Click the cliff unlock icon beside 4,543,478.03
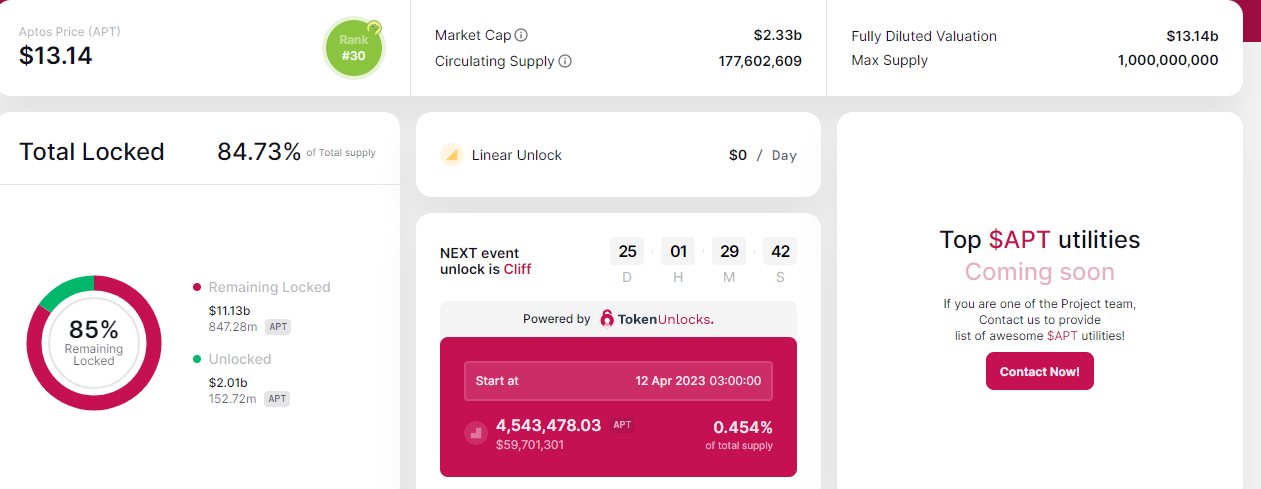 [x=475, y=433]
